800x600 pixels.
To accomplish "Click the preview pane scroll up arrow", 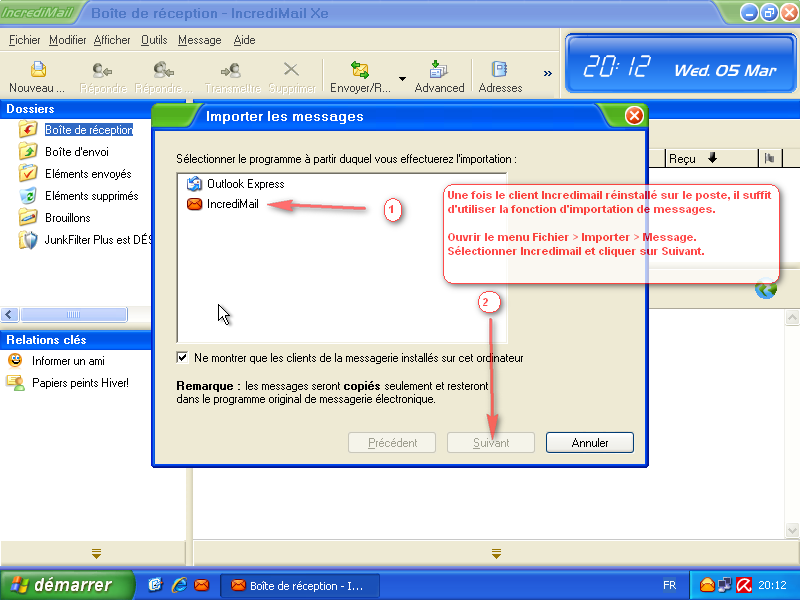I will [x=792, y=318].
